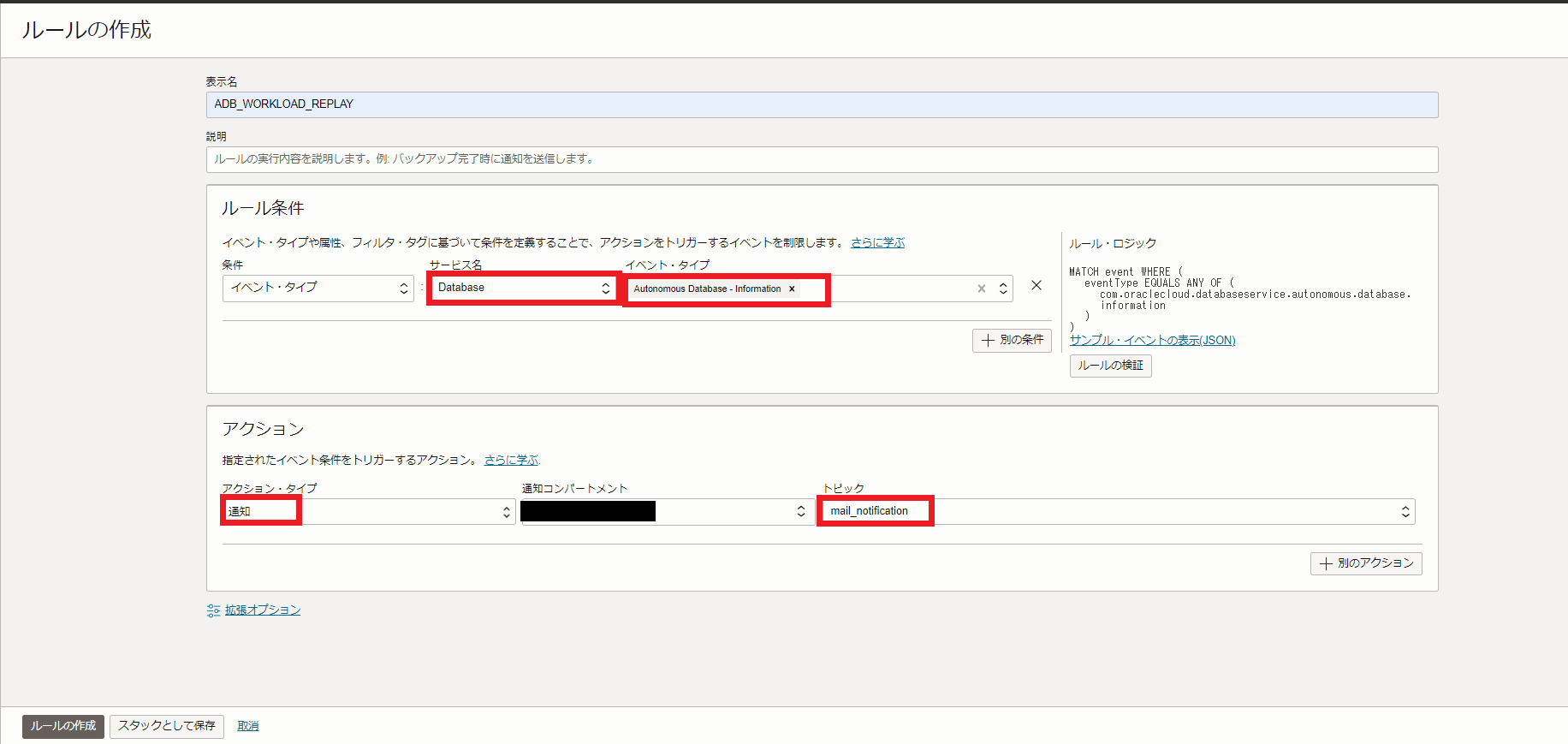Click the 拡張オプション settings icon
This screenshot has width=1568, height=744.
coord(213,610)
